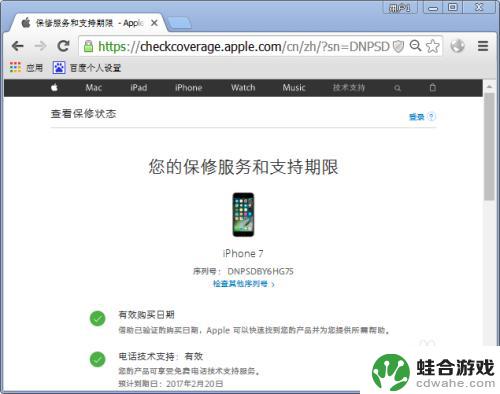Click the iPhone 7 product image
The height and width of the screenshot is (394, 500).
(243, 215)
